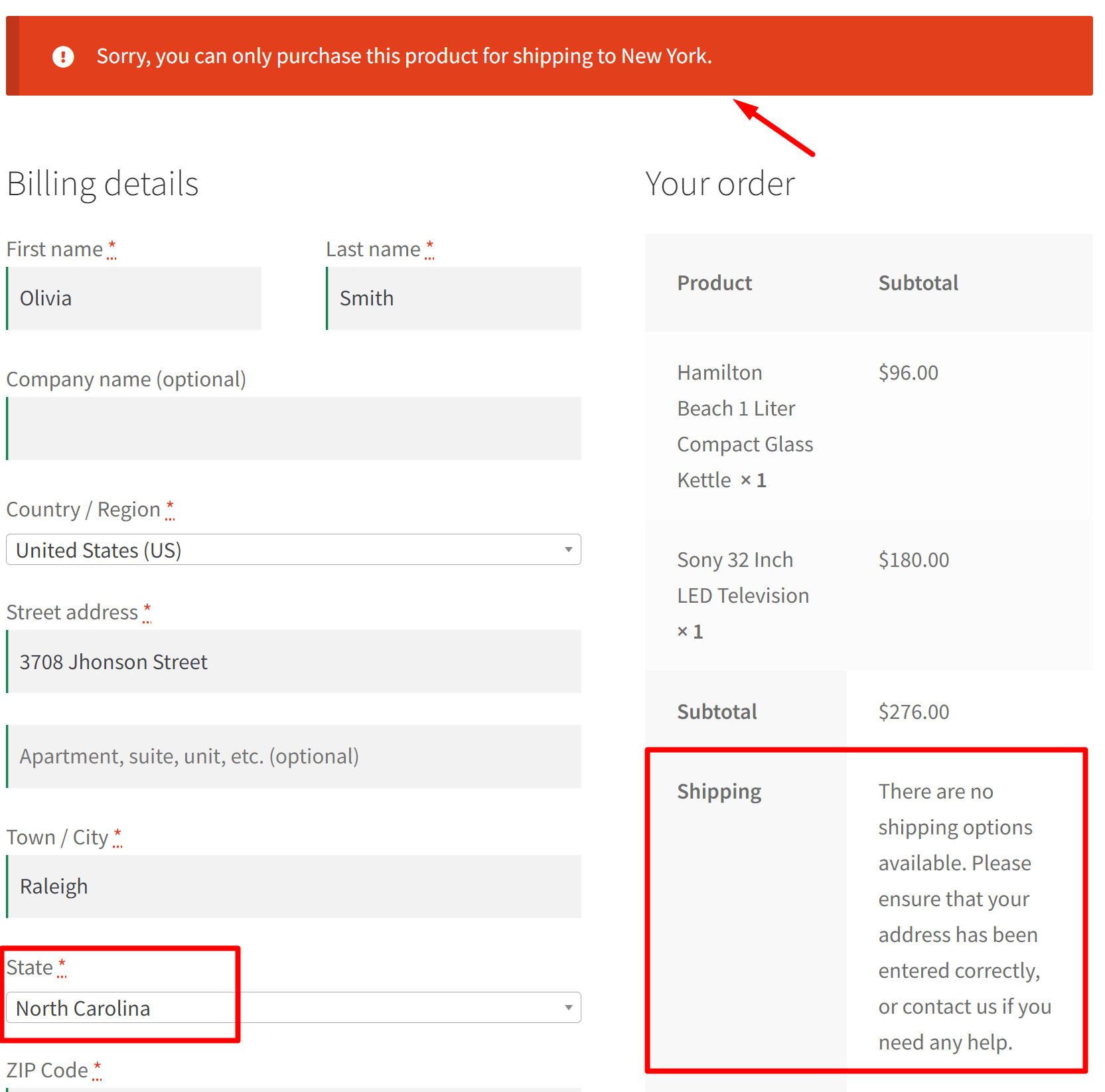Image resolution: width=1105 pixels, height=1092 pixels.
Task: Click the Hamilton Beach Compact Glass Kettle product name
Action: pos(745,425)
